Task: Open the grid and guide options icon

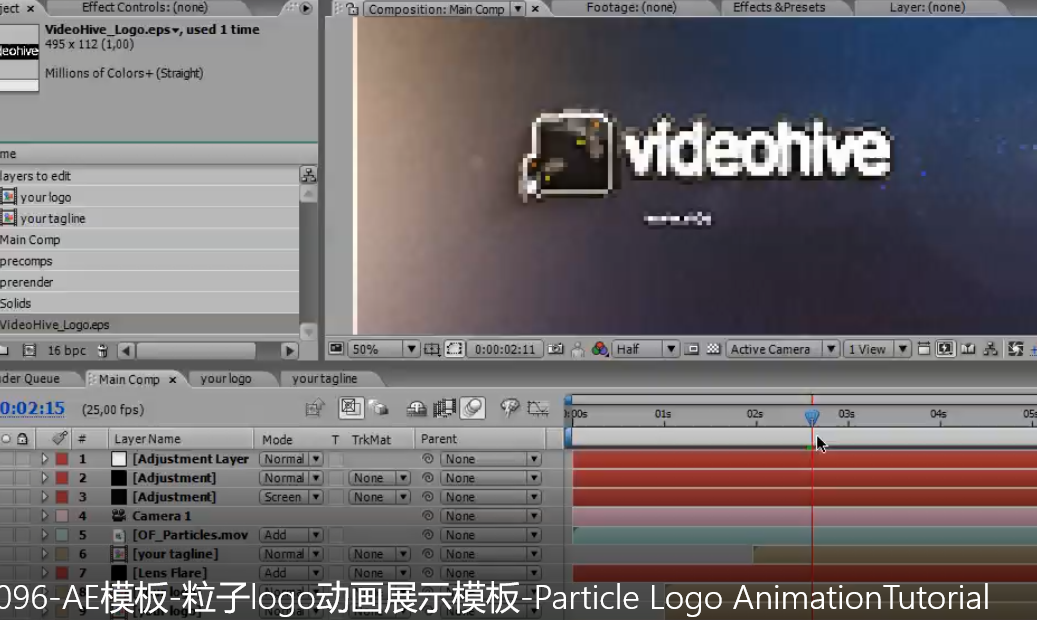Action: (x=432, y=349)
